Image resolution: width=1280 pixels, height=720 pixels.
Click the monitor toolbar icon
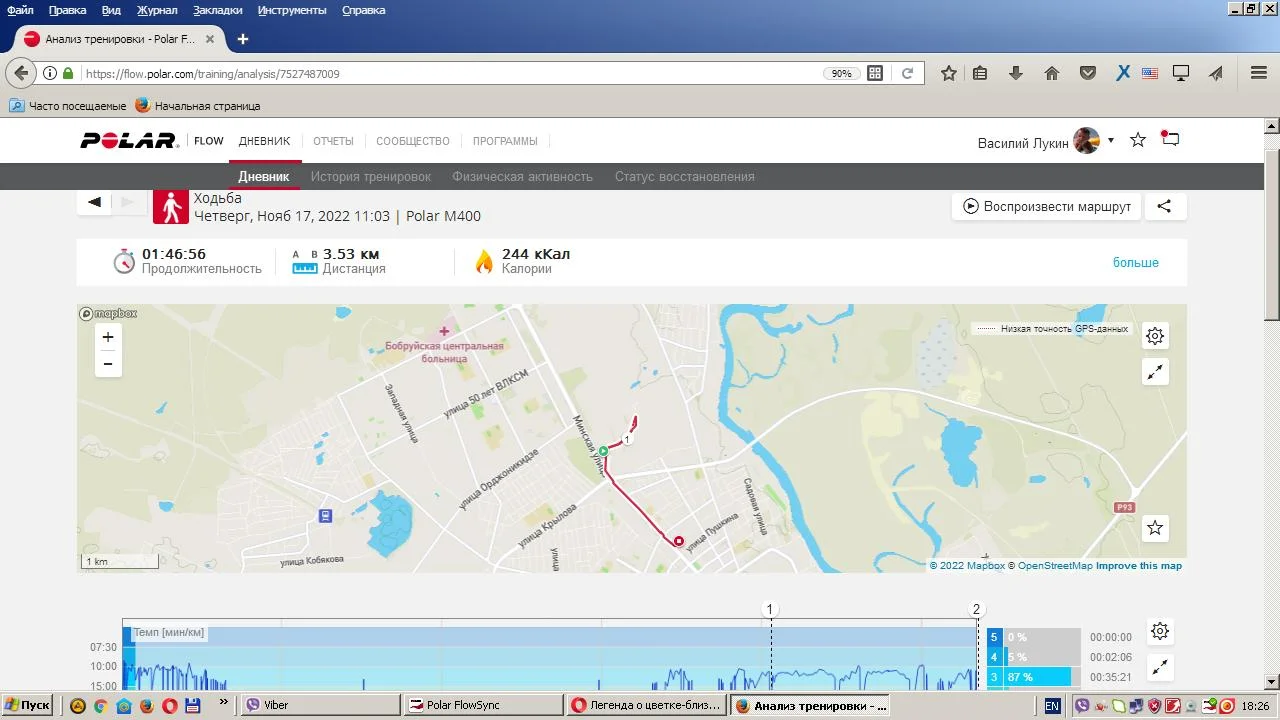(1181, 73)
